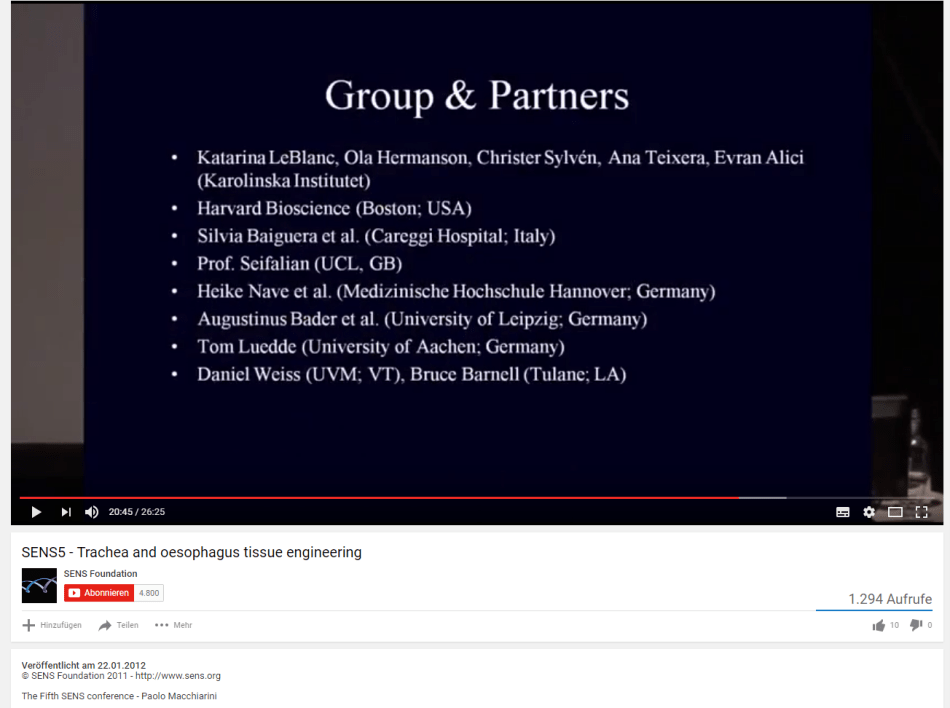Add the video to playlist via Hinzufügen
Image resolution: width=950 pixels, height=708 pixels.
pos(52,625)
